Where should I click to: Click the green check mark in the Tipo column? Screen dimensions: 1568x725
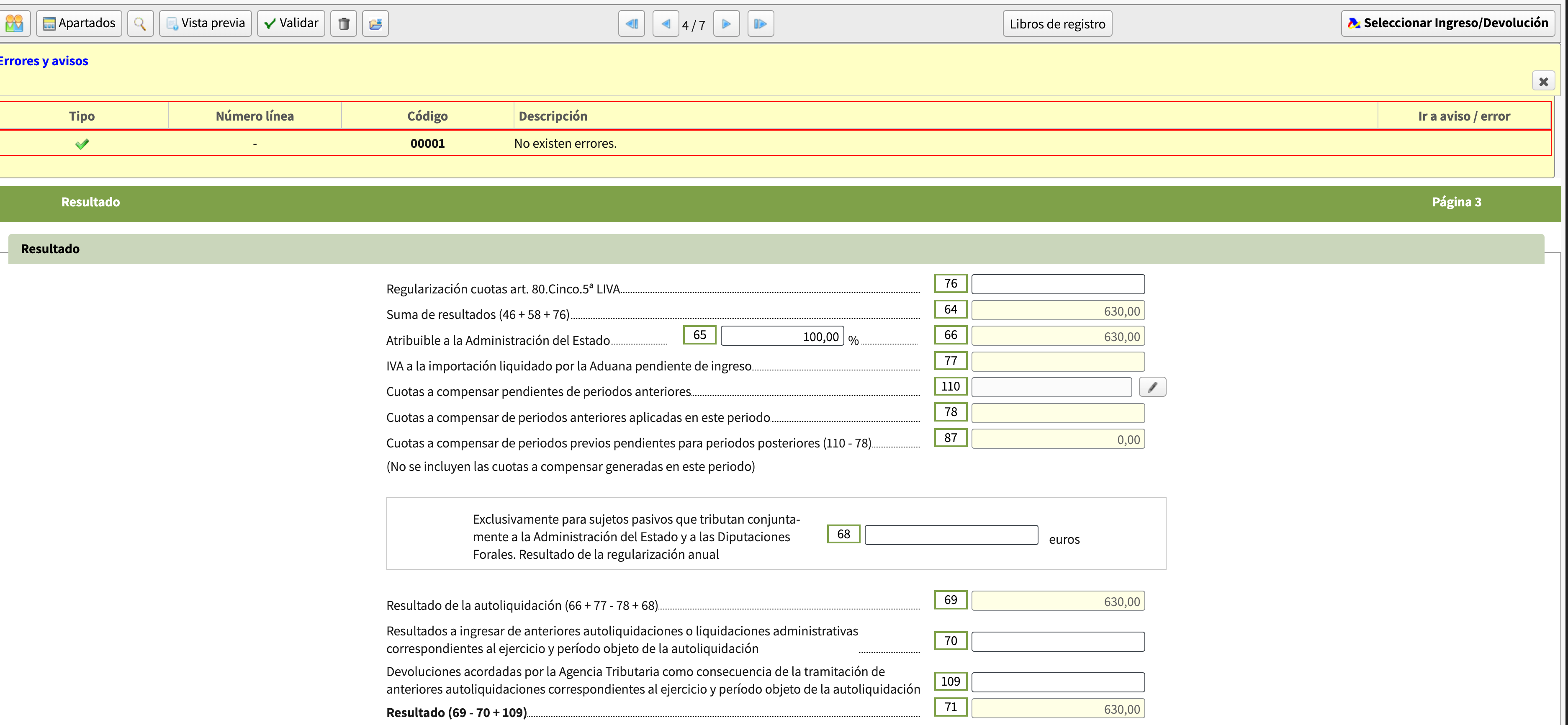click(x=82, y=144)
